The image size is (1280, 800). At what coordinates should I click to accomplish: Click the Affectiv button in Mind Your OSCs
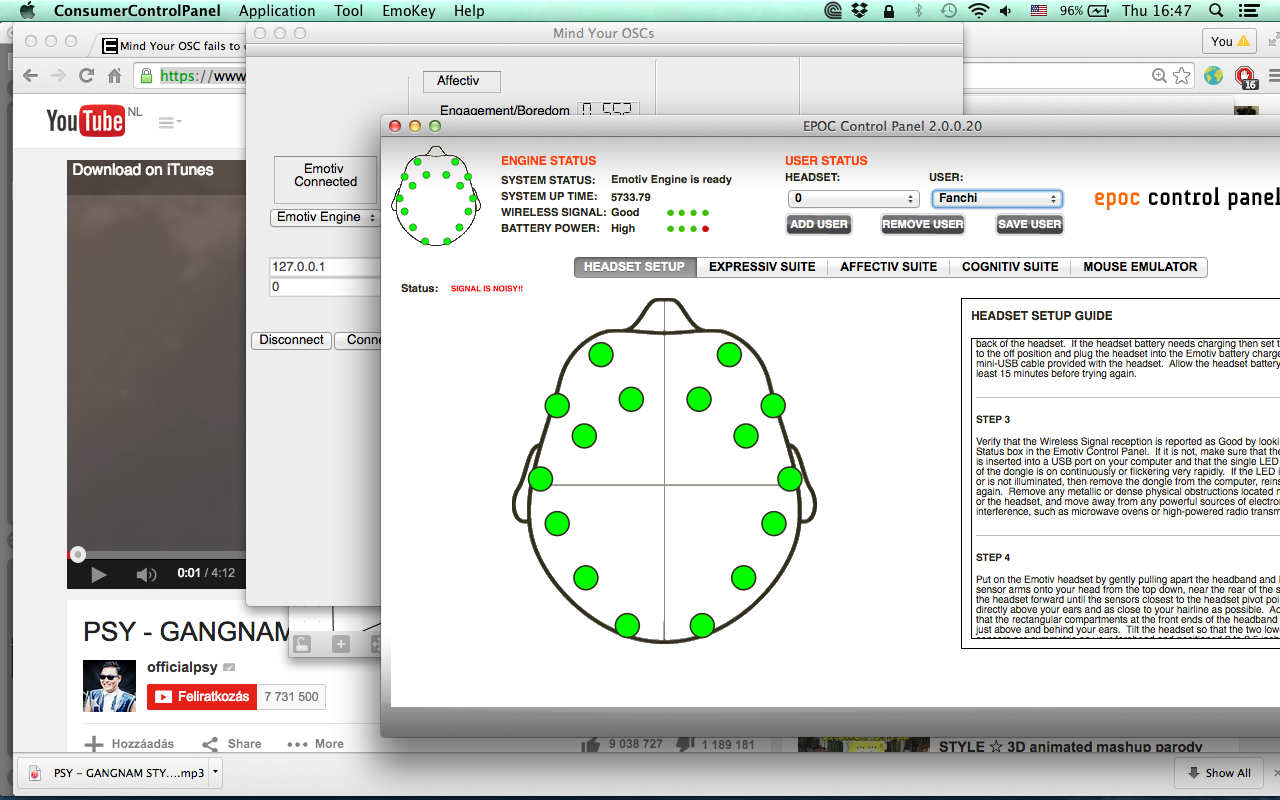coord(459,81)
